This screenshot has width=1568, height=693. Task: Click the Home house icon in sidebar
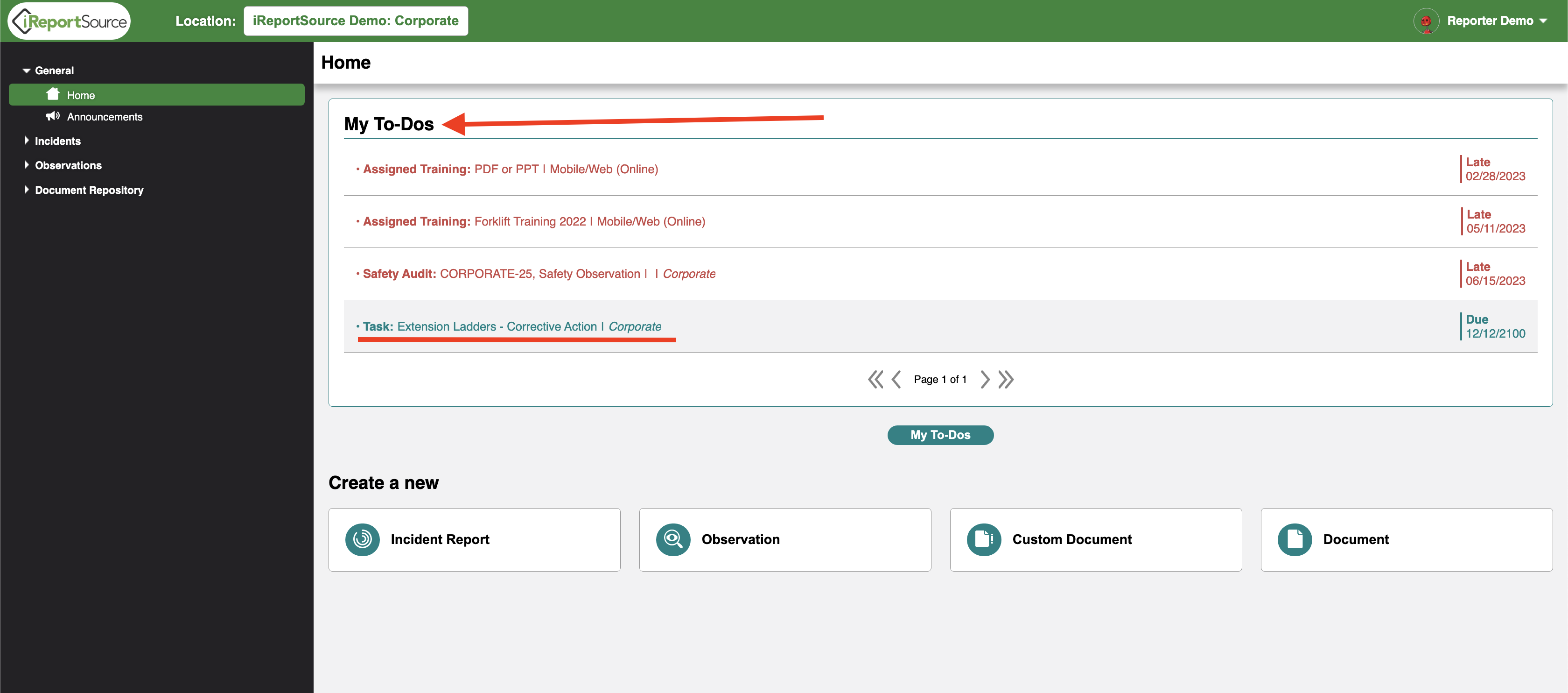point(53,94)
